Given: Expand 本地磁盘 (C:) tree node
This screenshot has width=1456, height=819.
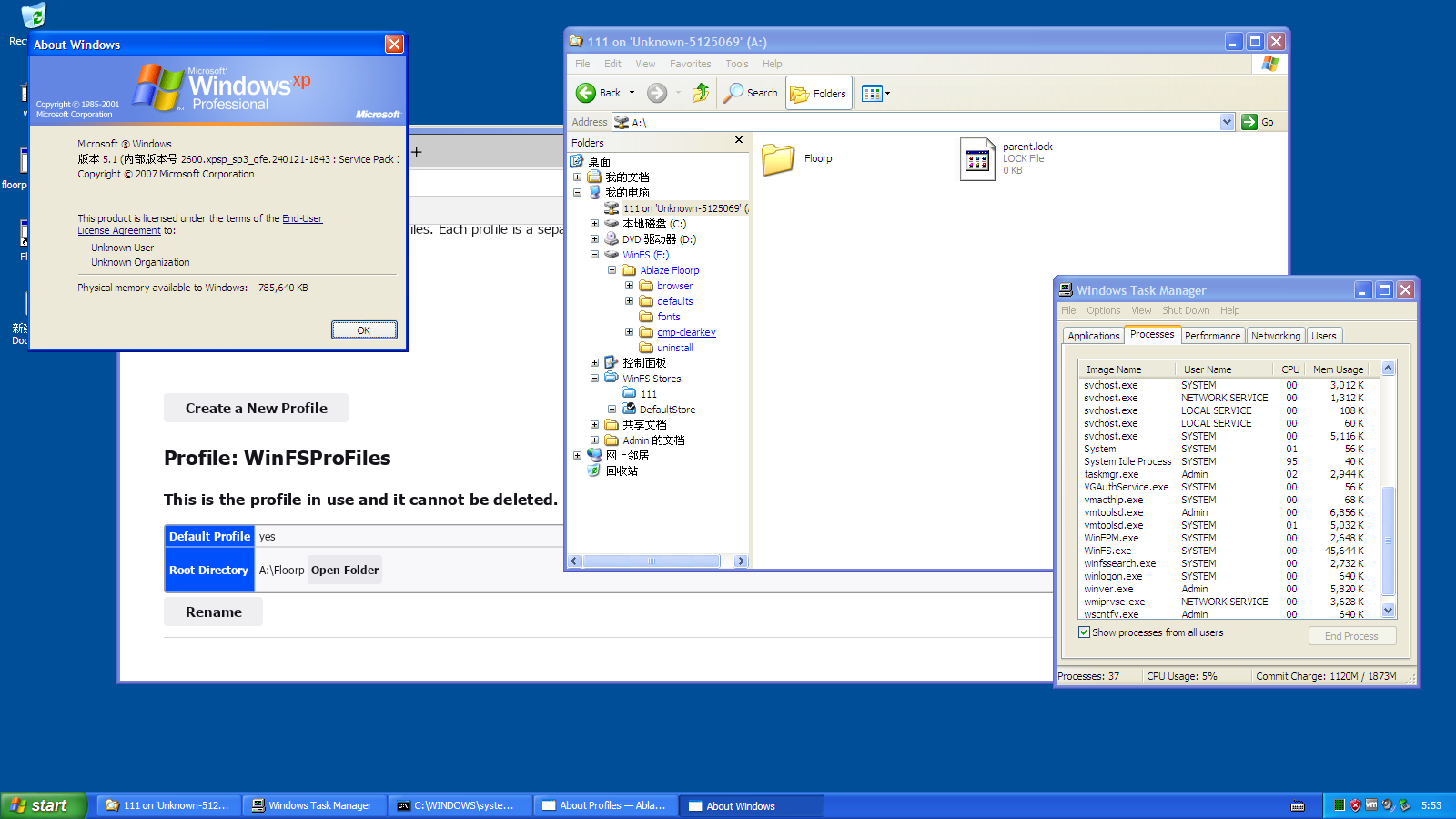Looking at the screenshot, I should (594, 224).
